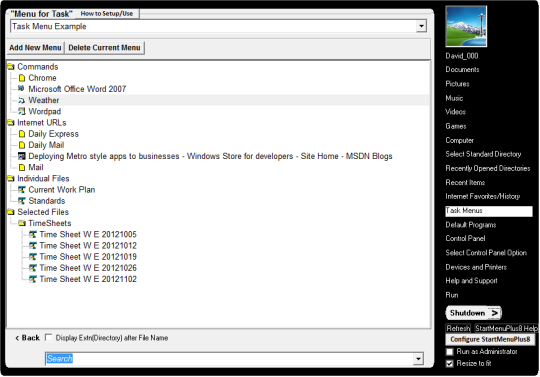
Task: Click the Time Sheet W E 20121005 icon
Action: click(x=33, y=234)
